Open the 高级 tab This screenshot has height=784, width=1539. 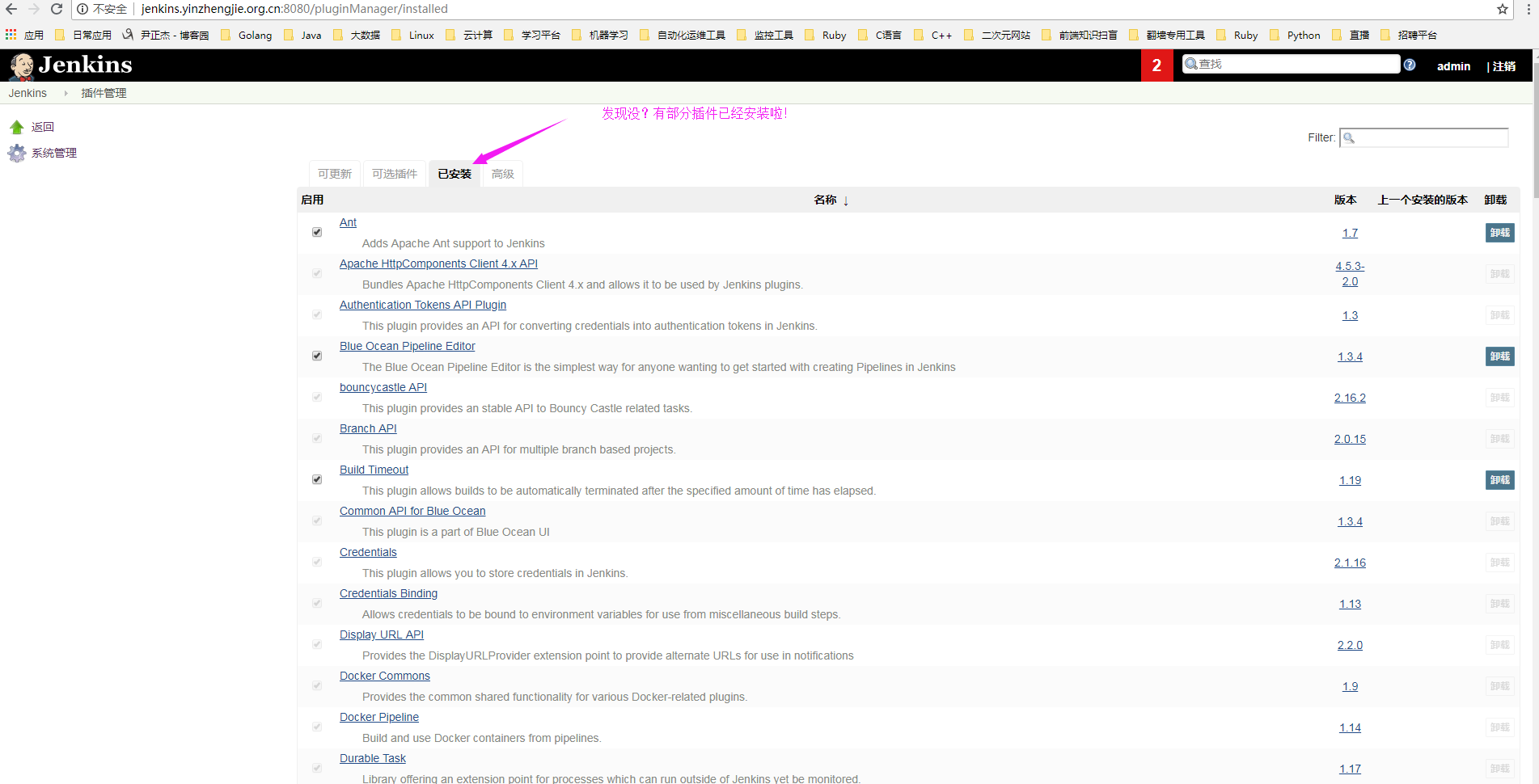point(502,174)
